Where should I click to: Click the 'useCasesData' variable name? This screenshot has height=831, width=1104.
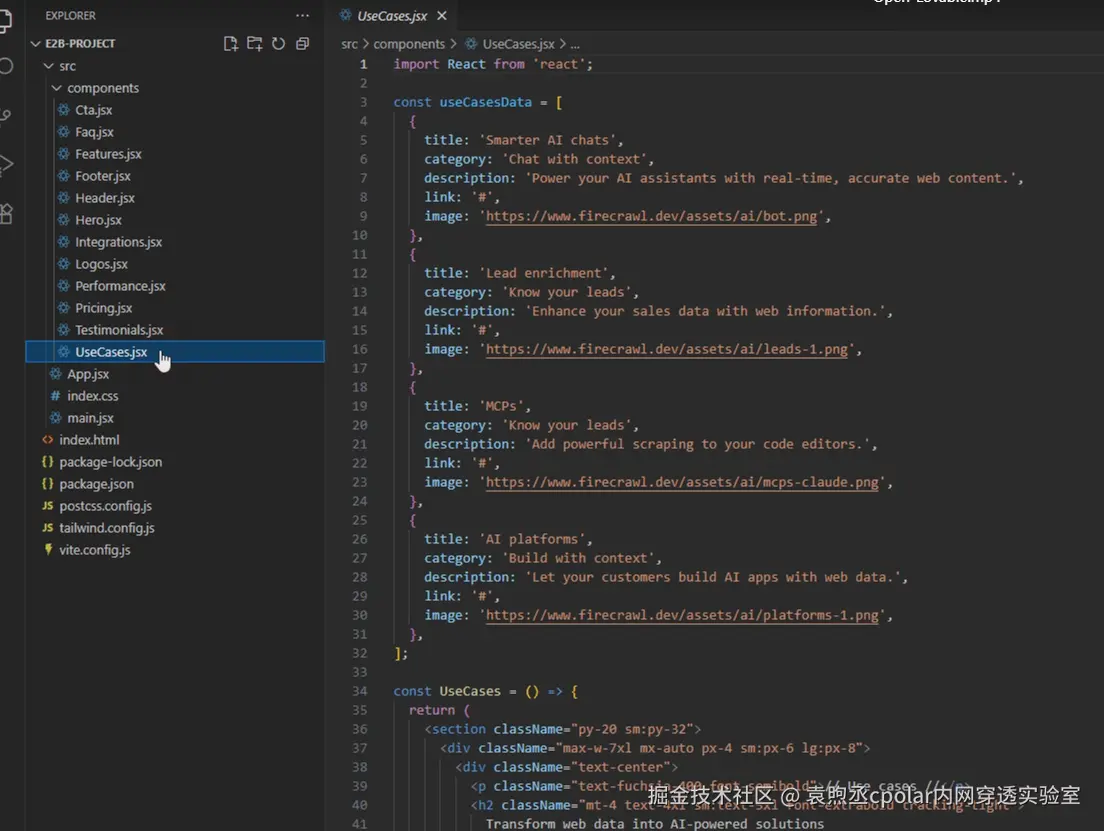[x=486, y=102]
